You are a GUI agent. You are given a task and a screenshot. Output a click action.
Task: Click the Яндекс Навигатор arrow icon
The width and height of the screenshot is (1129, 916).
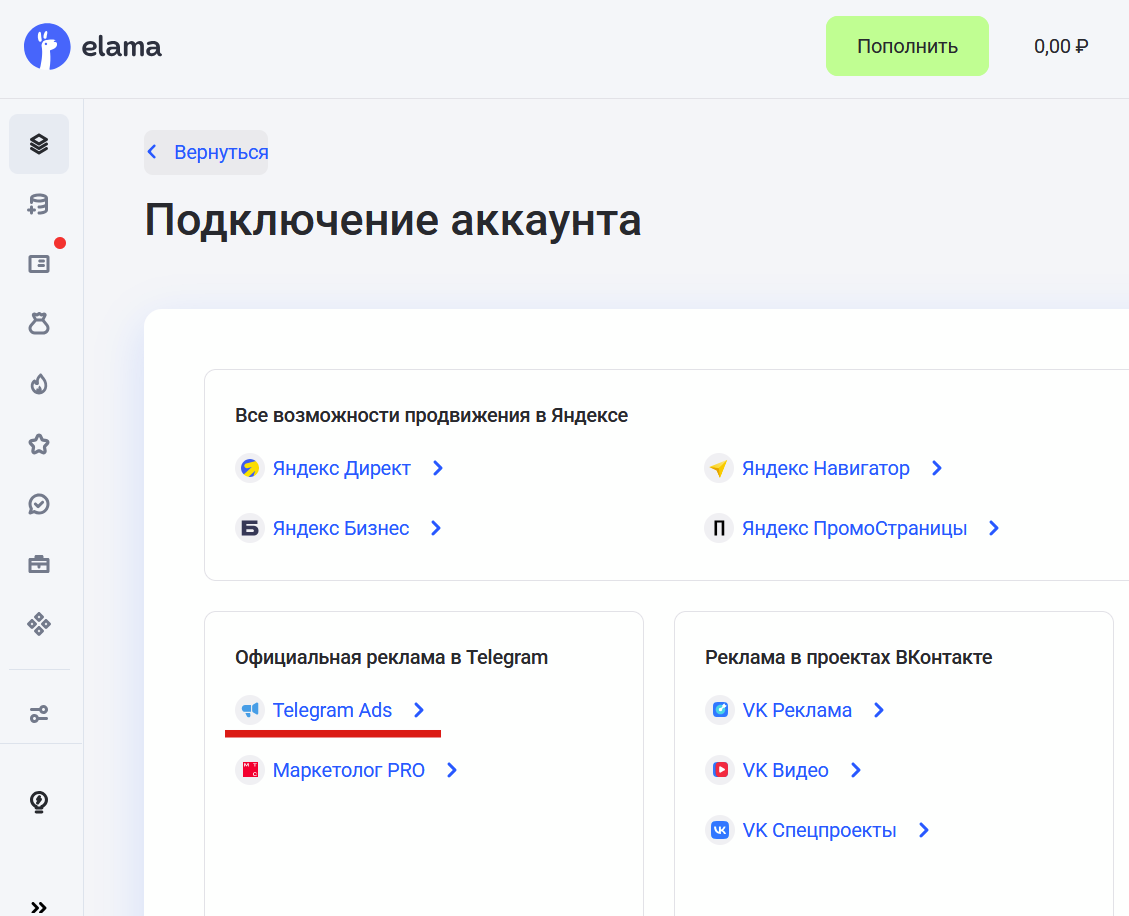[719, 468]
